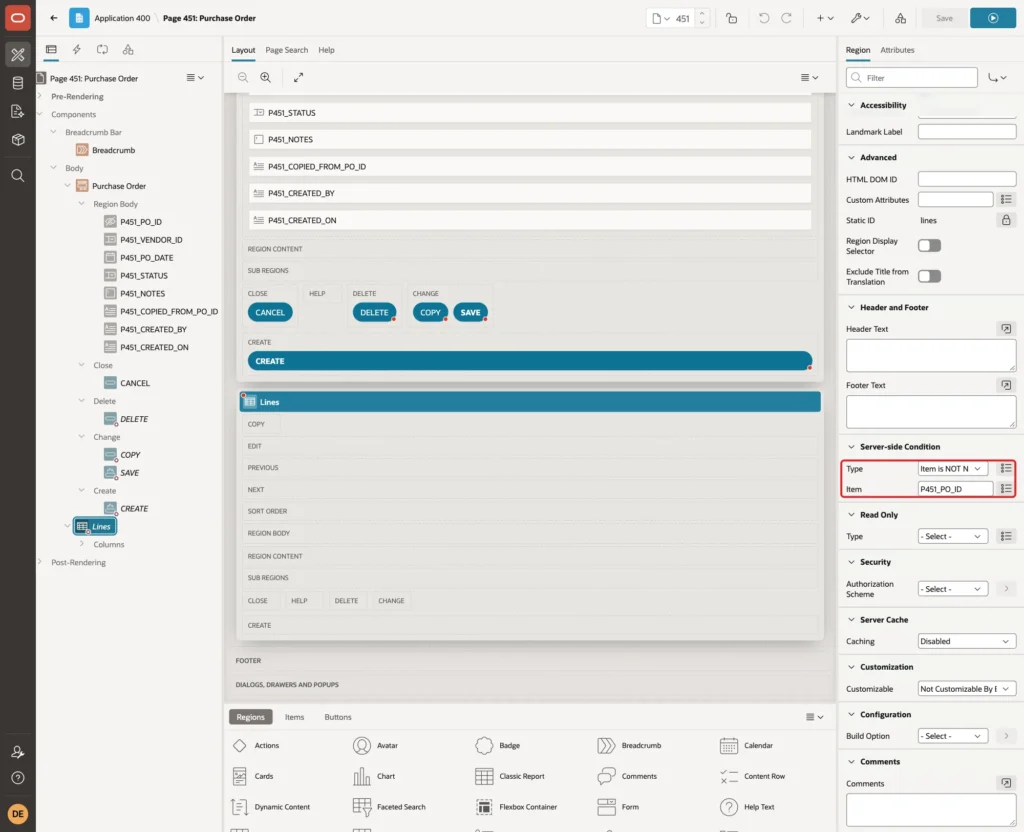The height and width of the screenshot is (832, 1024).
Task: Zoom out the layout view
Action: 243,77
